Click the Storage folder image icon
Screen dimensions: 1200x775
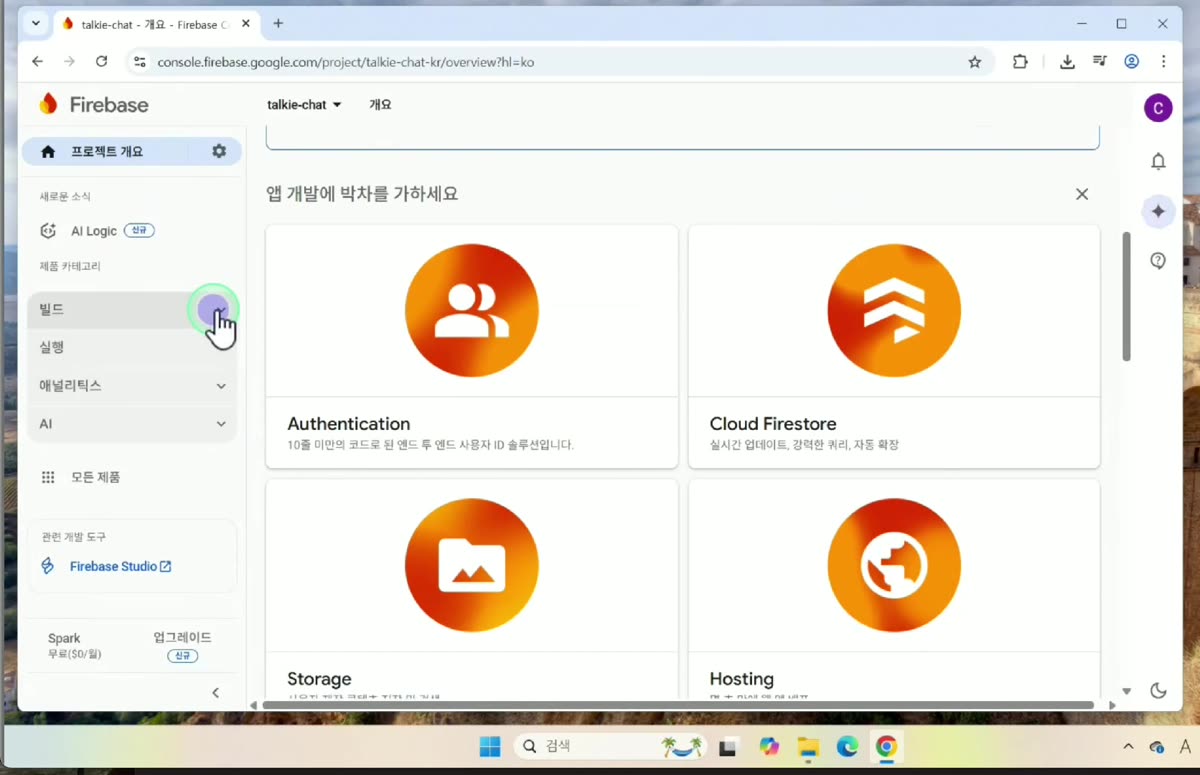(472, 565)
